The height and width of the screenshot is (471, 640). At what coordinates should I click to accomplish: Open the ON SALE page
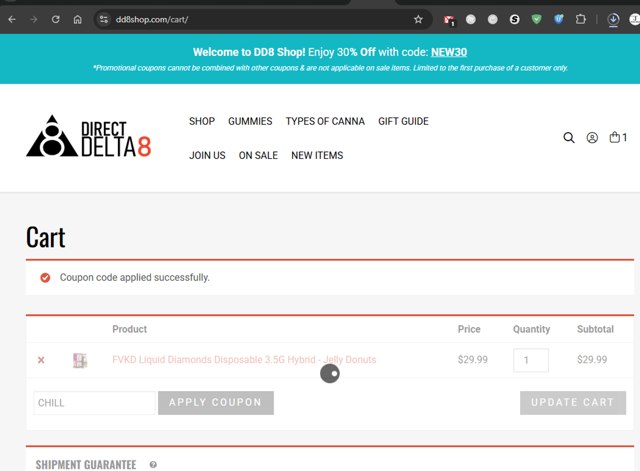pyautogui.click(x=258, y=156)
